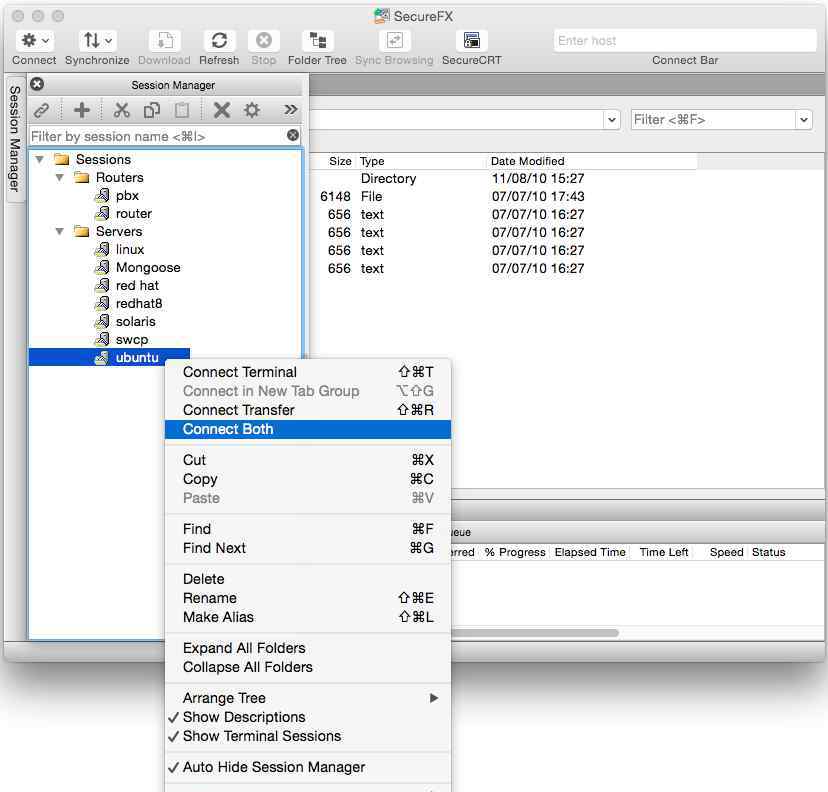Add a new session with the plus icon
The height and width of the screenshot is (792, 828).
pyautogui.click(x=82, y=110)
